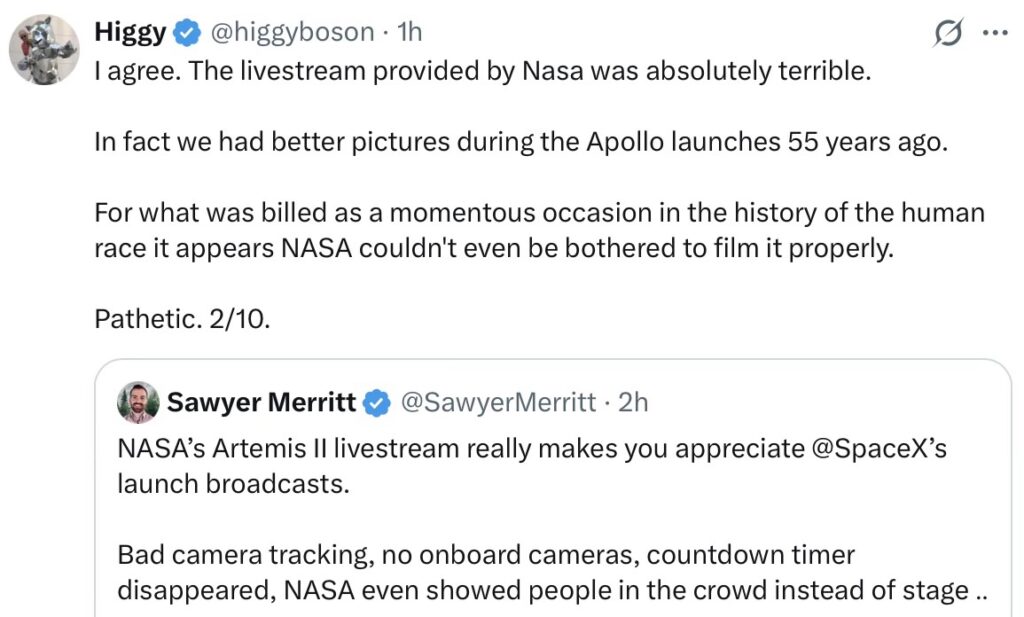Click the Higgy display name
The image size is (1024, 617).
130,32
